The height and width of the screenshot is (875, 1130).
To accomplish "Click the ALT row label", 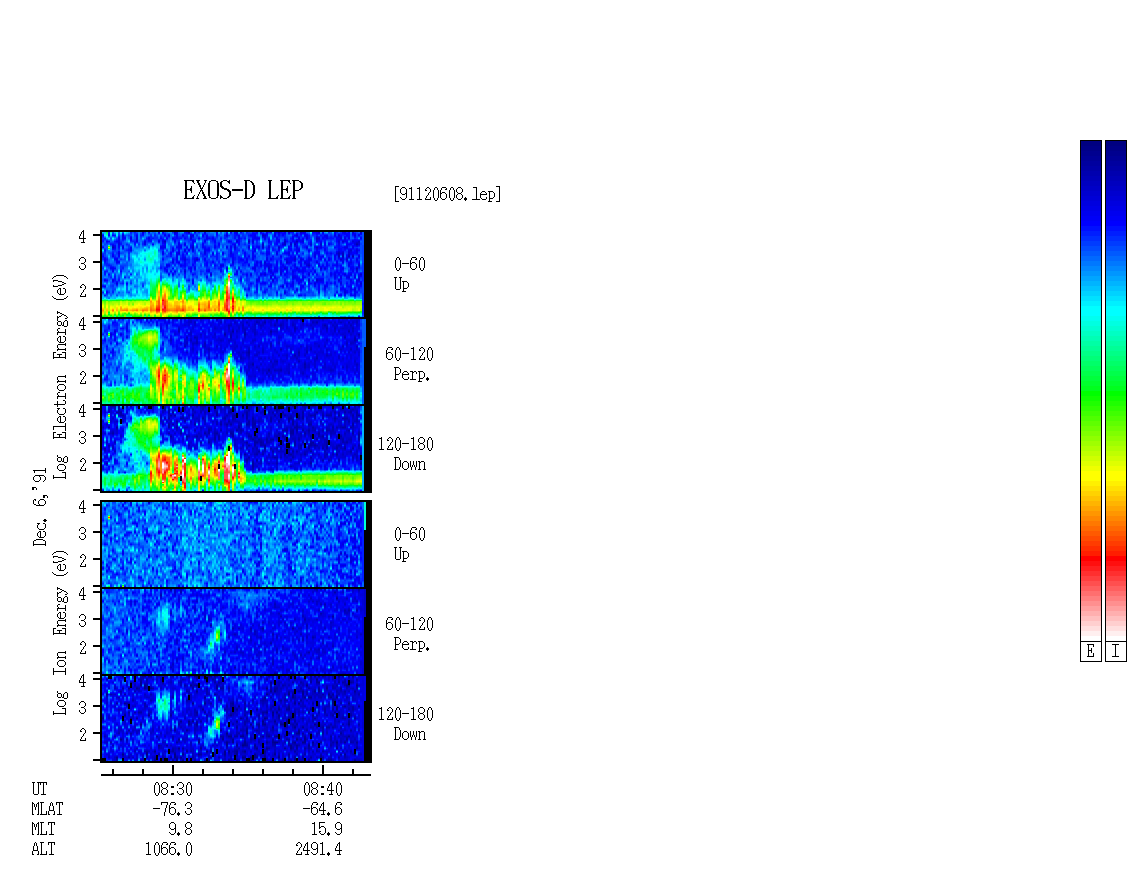I will [x=43, y=850].
